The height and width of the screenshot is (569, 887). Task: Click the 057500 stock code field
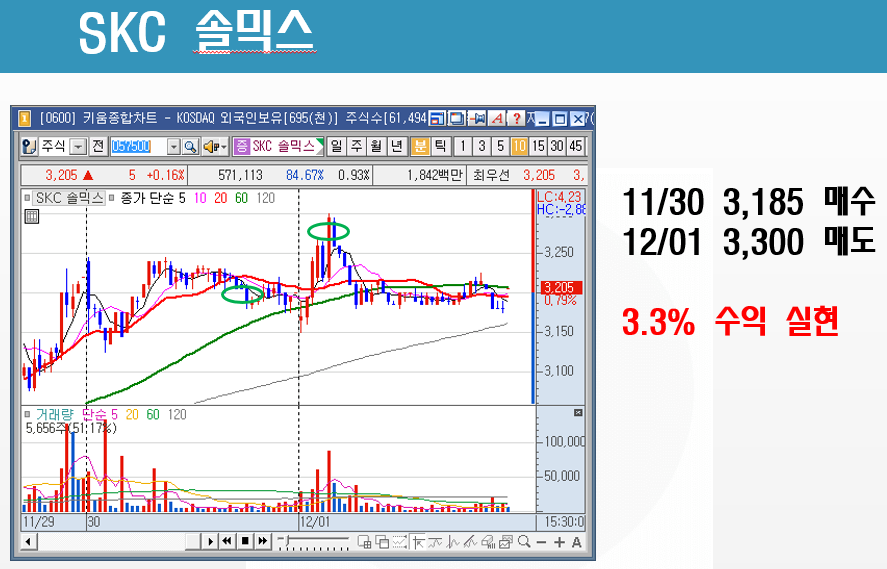click(139, 147)
